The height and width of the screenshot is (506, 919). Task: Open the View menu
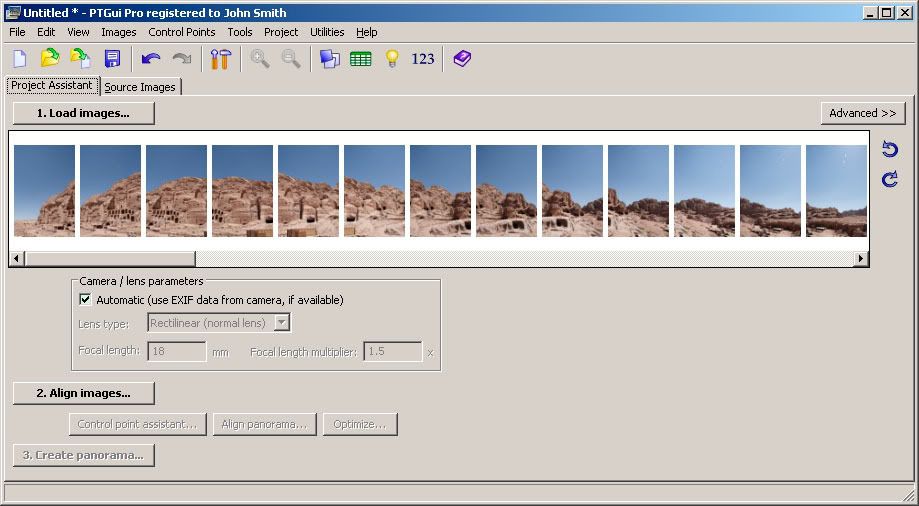78,32
